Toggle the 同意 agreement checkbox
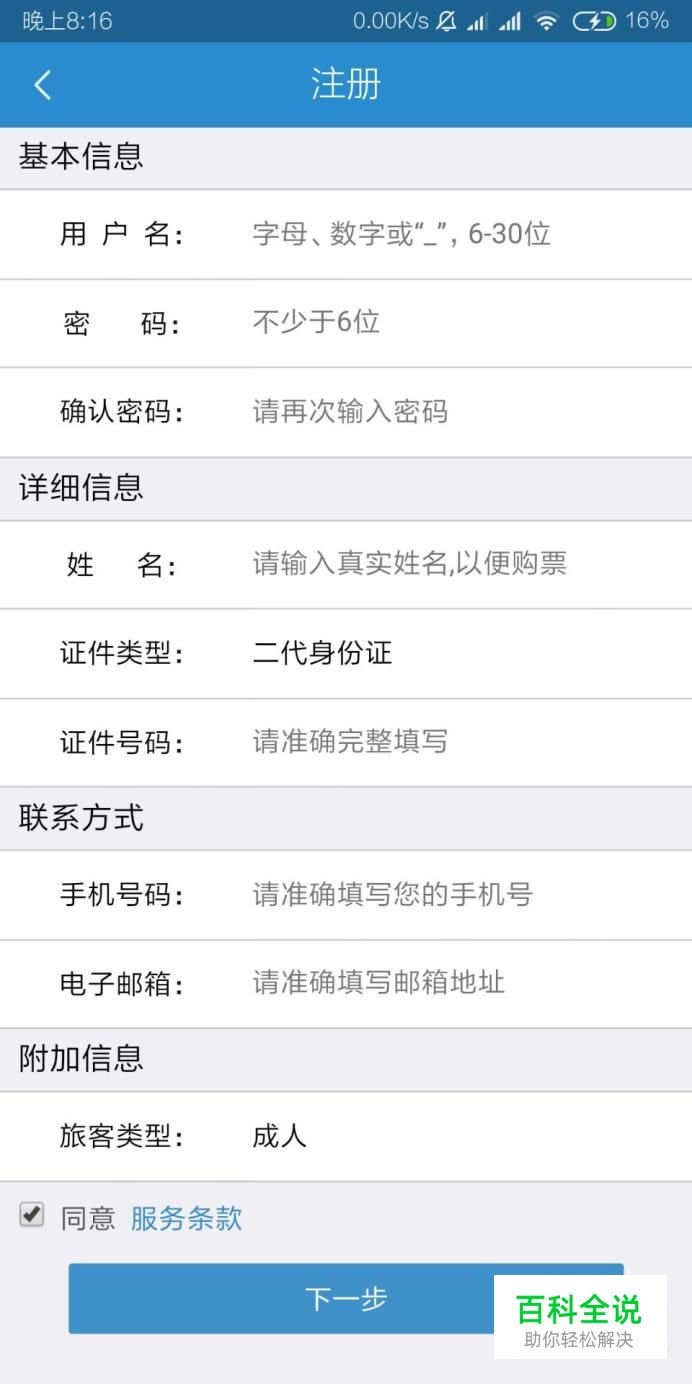This screenshot has height=1384, width=692. [x=32, y=1215]
